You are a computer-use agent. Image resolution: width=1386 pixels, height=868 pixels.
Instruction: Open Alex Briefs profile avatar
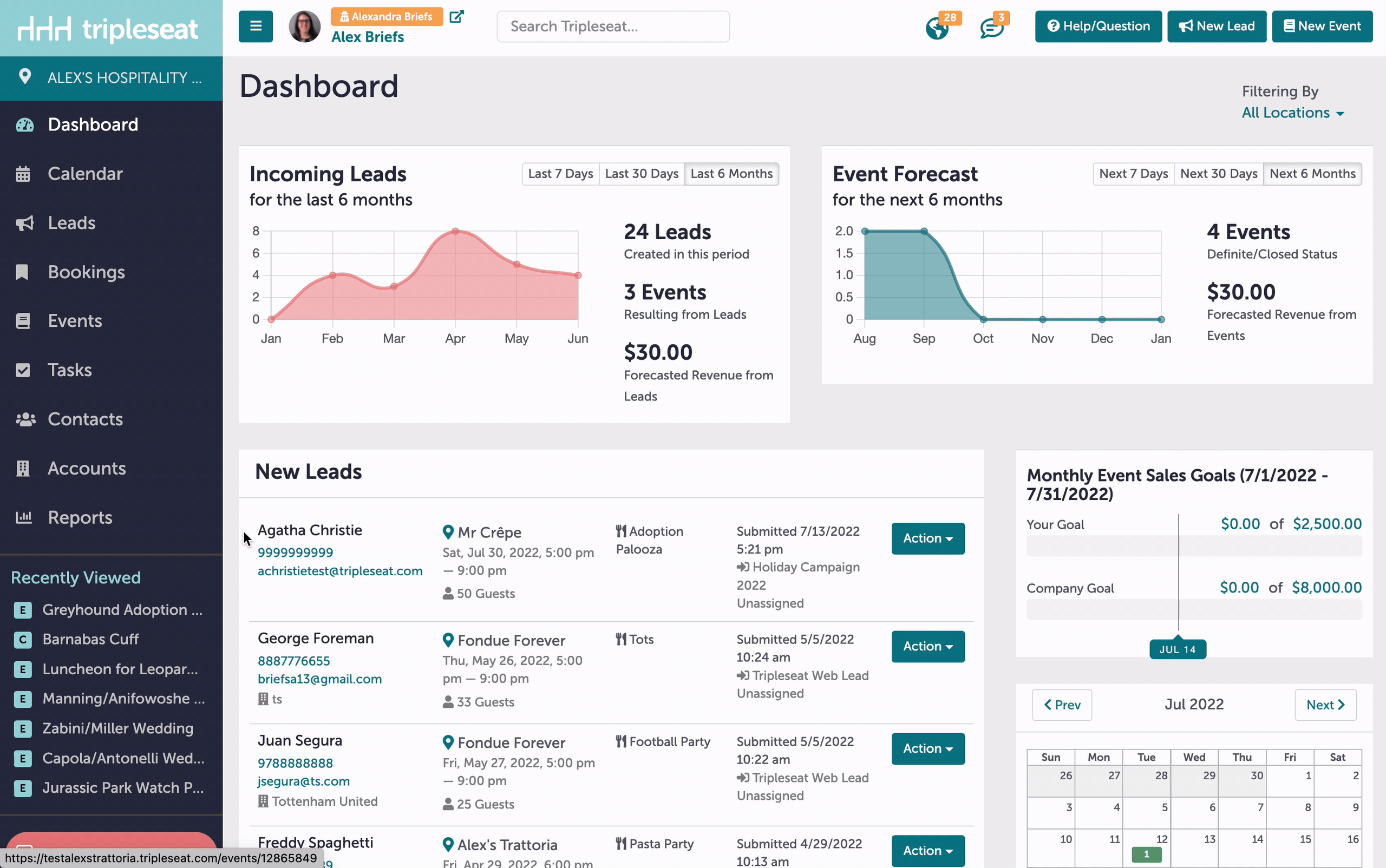(x=304, y=27)
